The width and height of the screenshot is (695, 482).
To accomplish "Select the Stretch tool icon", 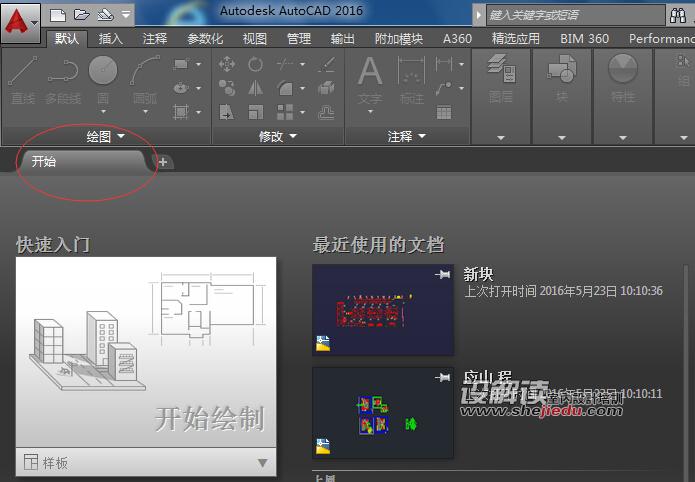I will 226,112.
